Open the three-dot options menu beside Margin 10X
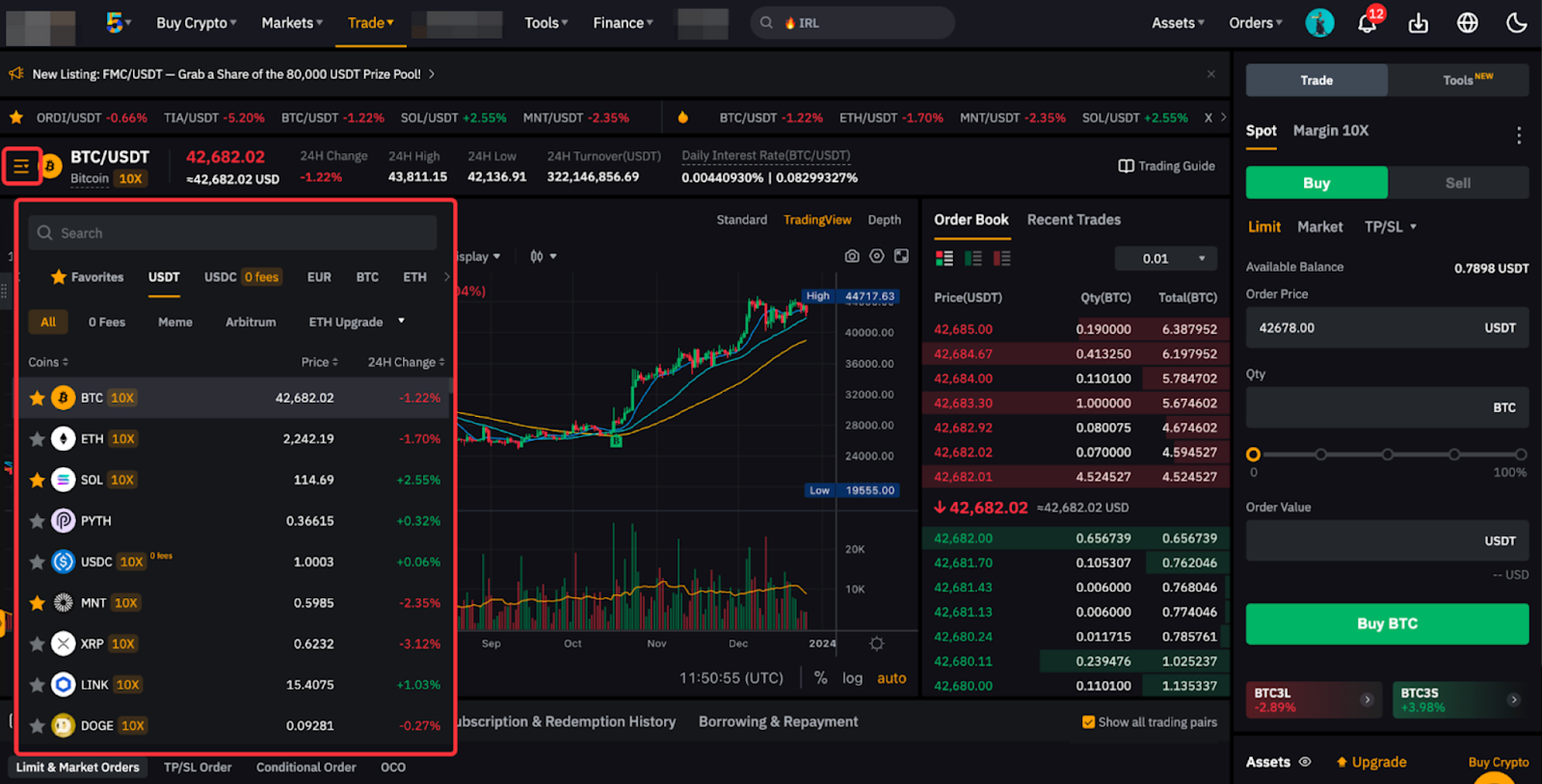Screen dimensions: 1542x784 tap(1518, 135)
